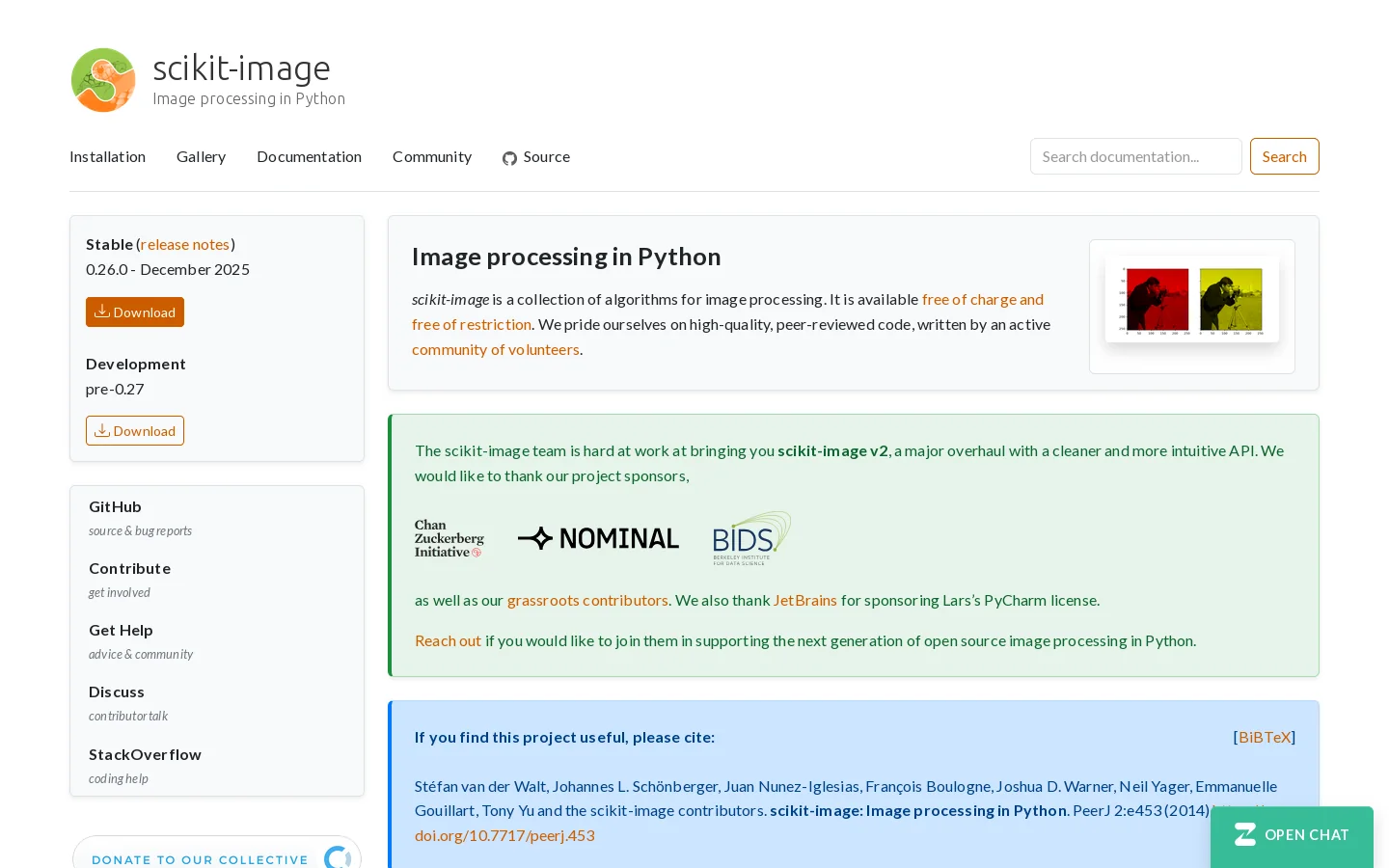Click the scikit-image site title
This screenshot has height=868, width=1389.
click(x=241, y=68)
